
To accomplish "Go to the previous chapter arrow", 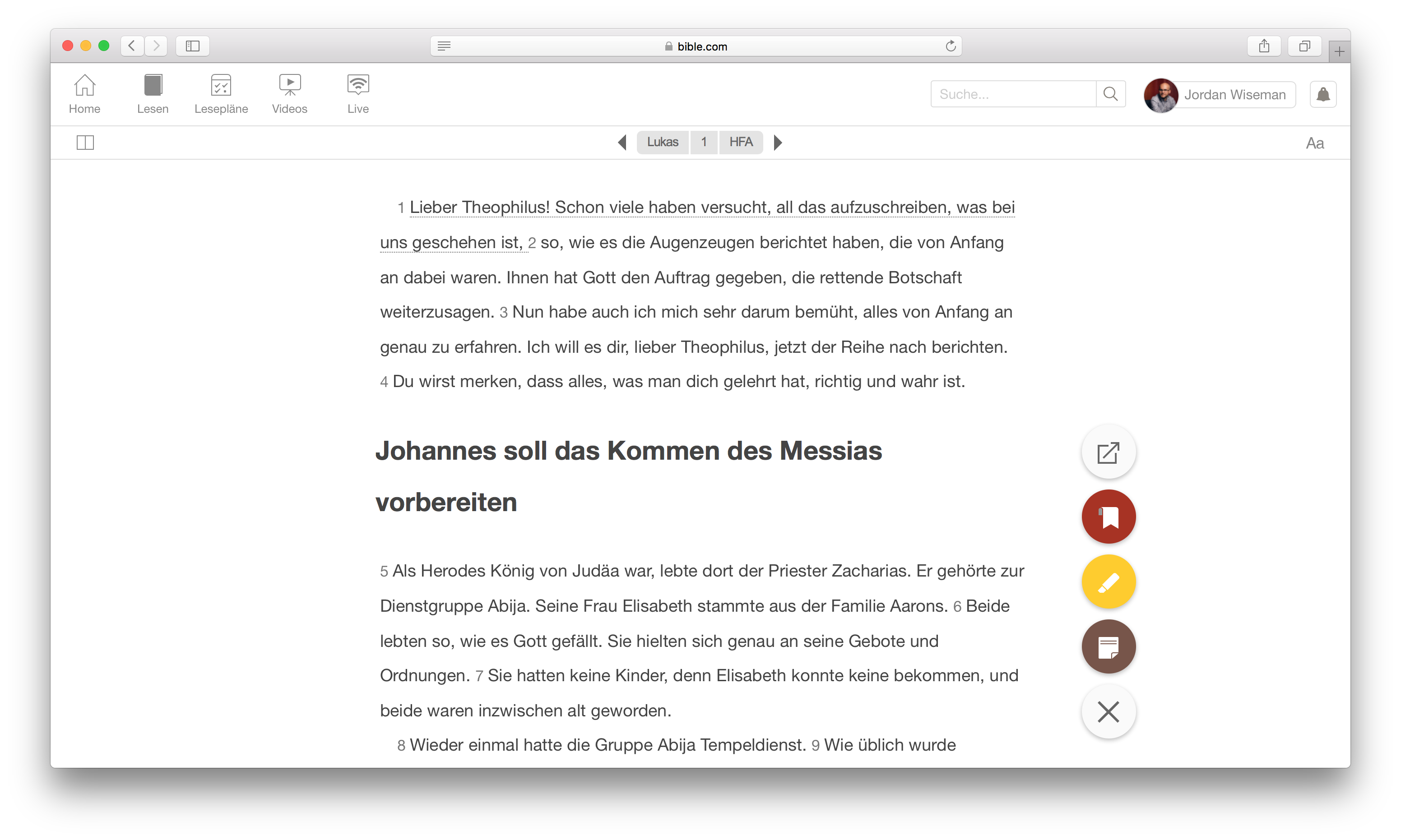I will click(622, 142).
